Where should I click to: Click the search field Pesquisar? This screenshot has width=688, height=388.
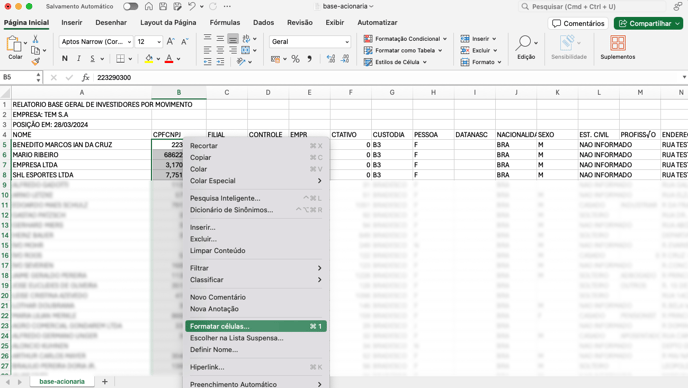(592, 7)
